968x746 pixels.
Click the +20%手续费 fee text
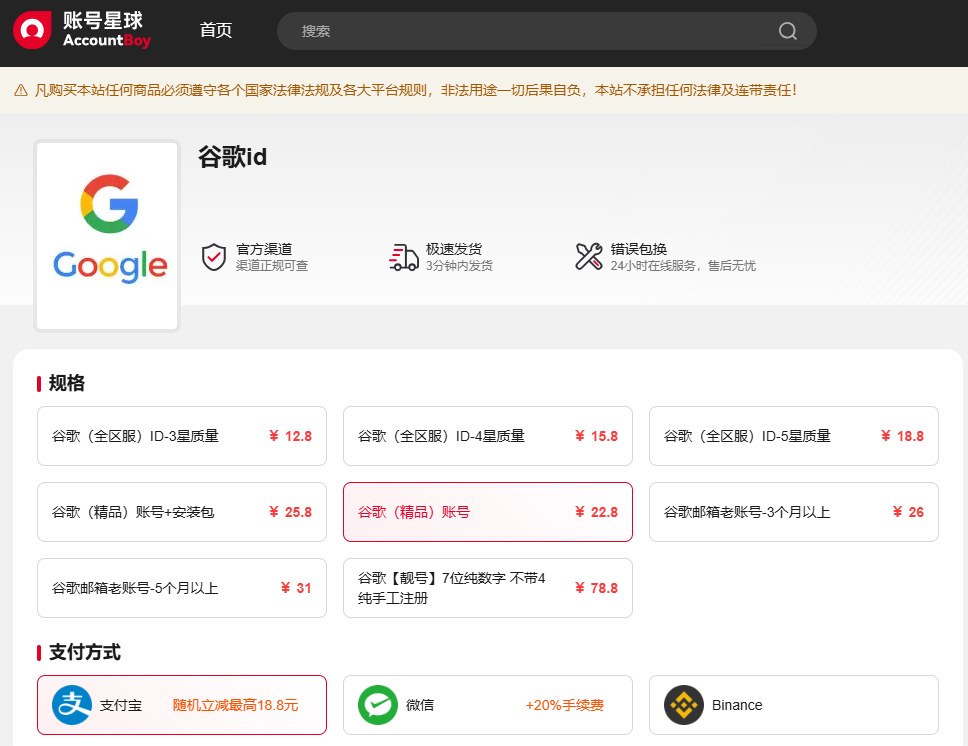click(564, 705)
